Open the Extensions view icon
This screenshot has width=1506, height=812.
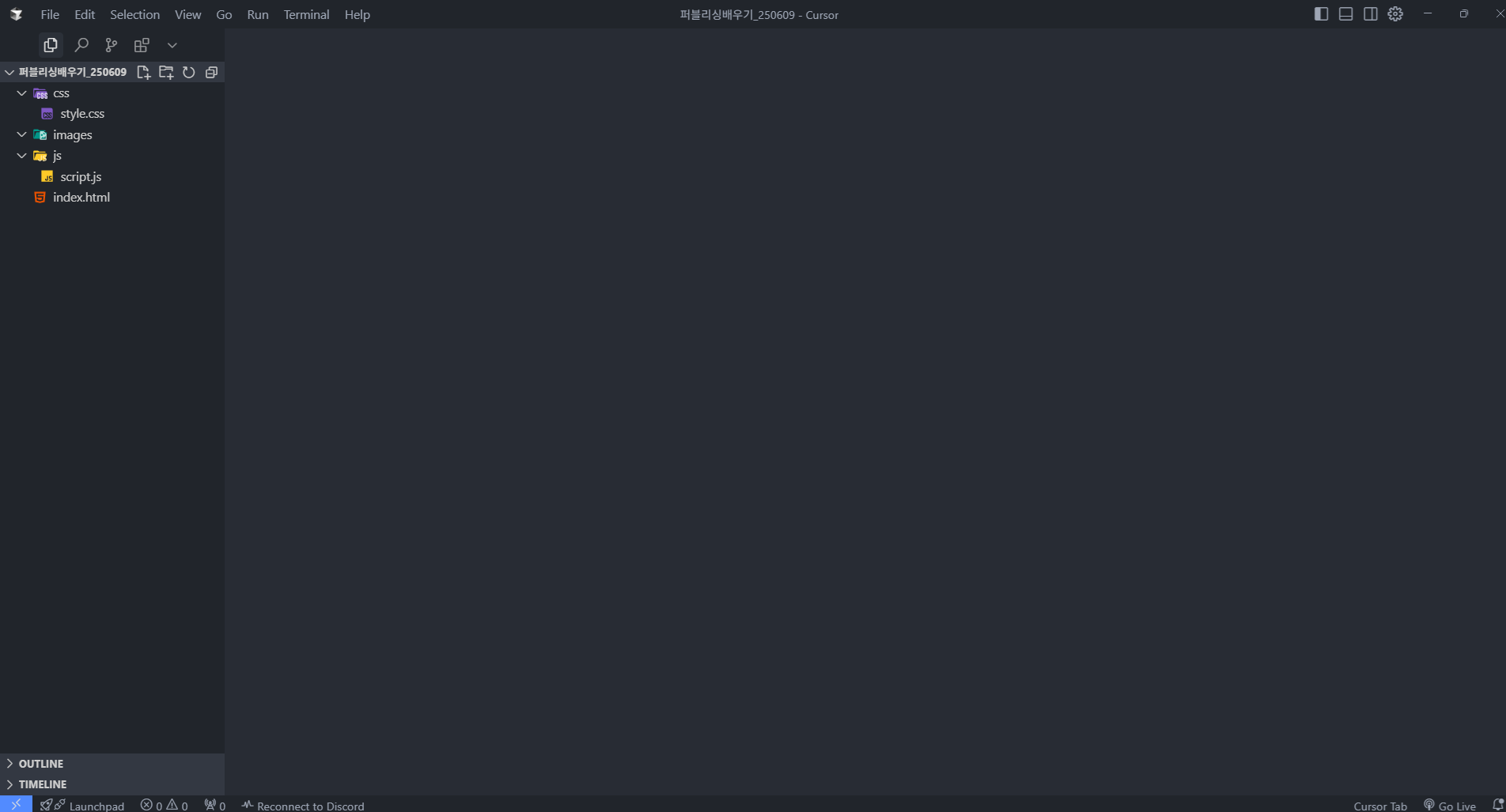[x=142, y=45]
